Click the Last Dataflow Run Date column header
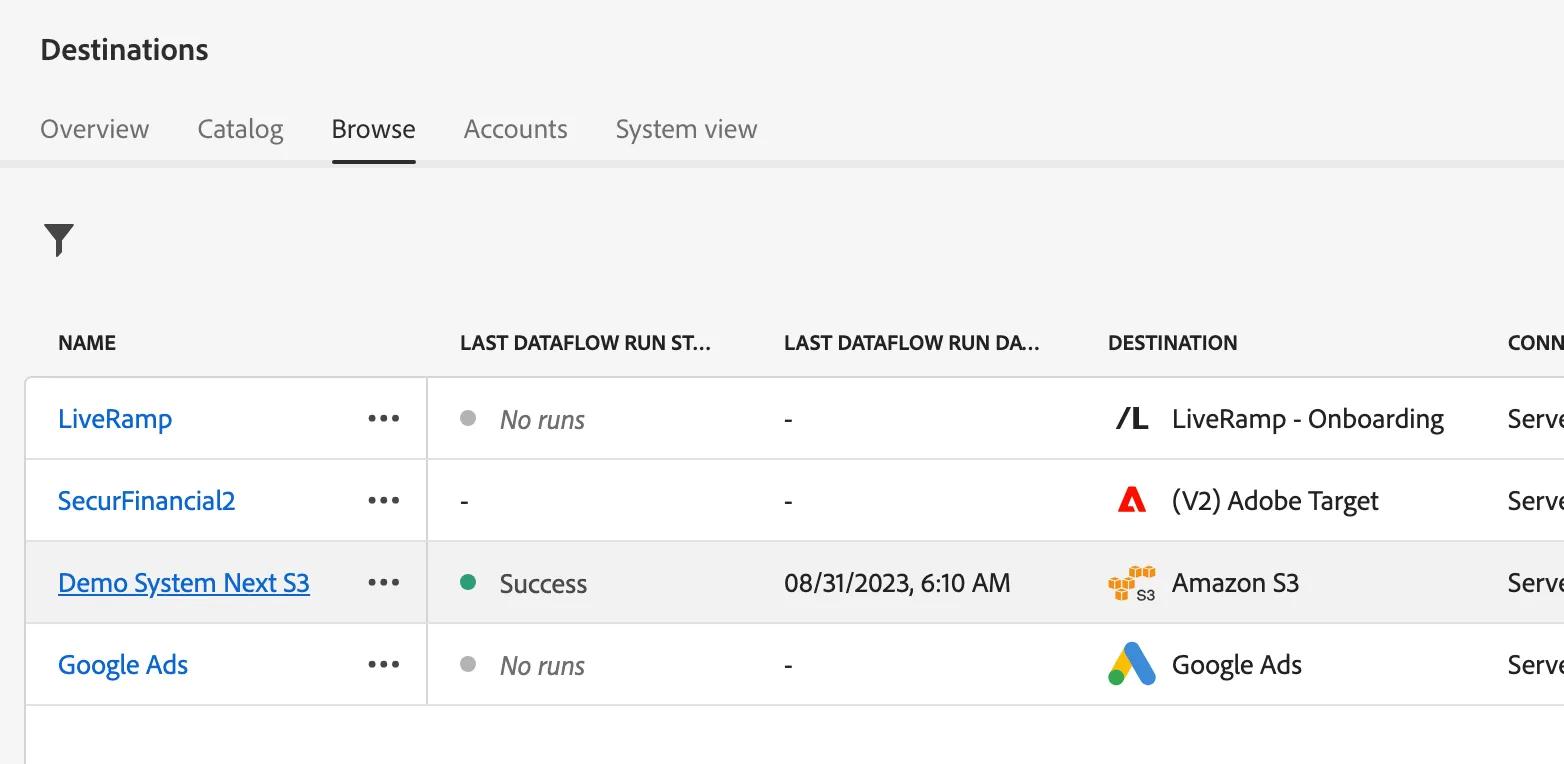The height and width of the screenshot is (764, 1564). [912, 343]
